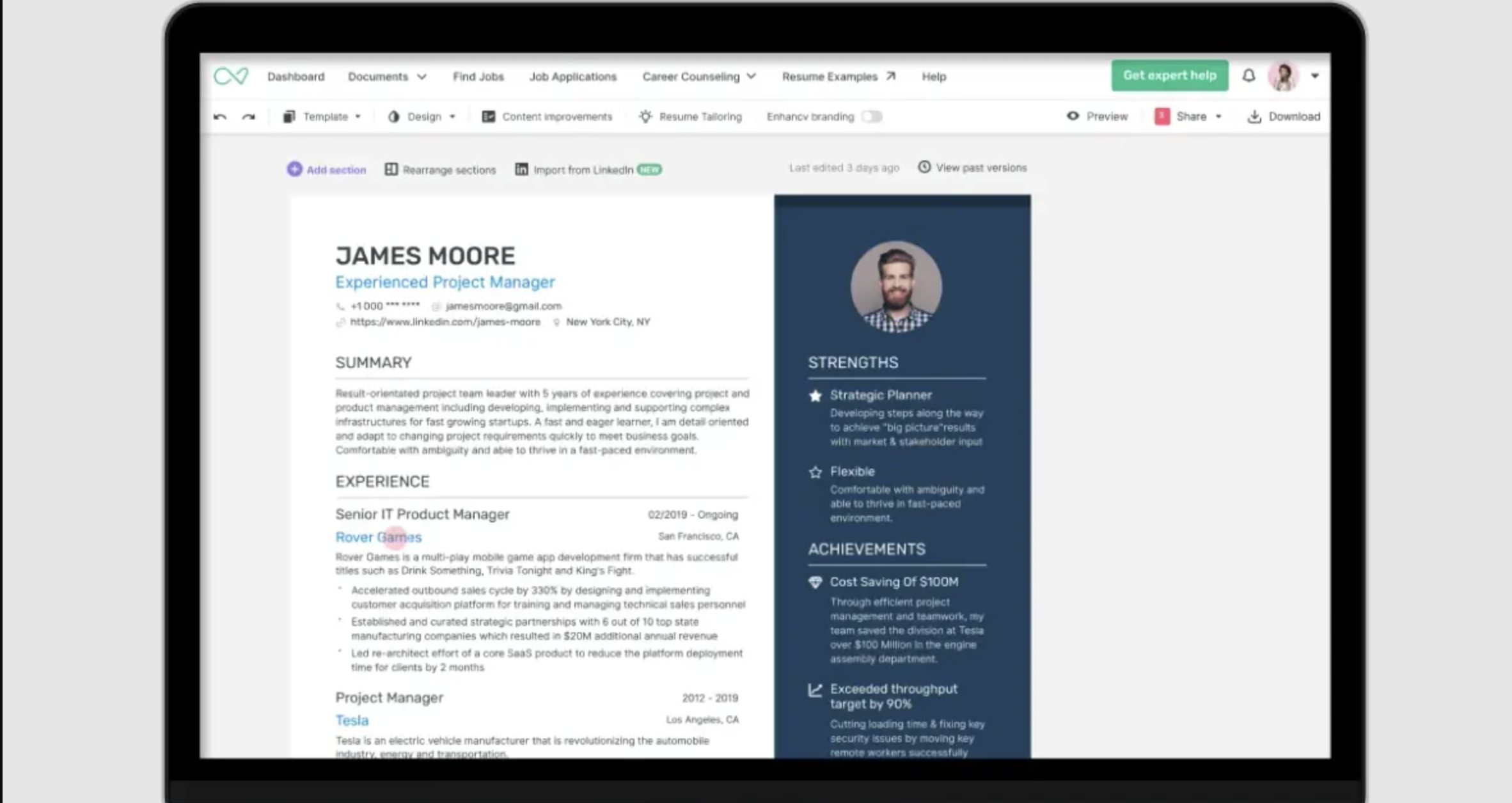Image resolution: width=1512 pixels, height=803 pixels.
Task: Click the undo arrow icon
Action: pos(220,116)
